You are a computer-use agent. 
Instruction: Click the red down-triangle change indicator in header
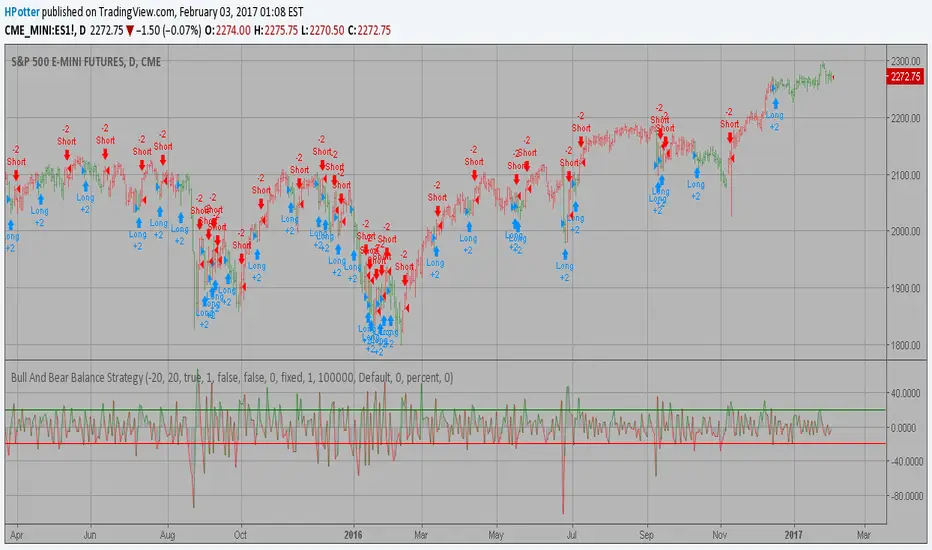point(130,31)
